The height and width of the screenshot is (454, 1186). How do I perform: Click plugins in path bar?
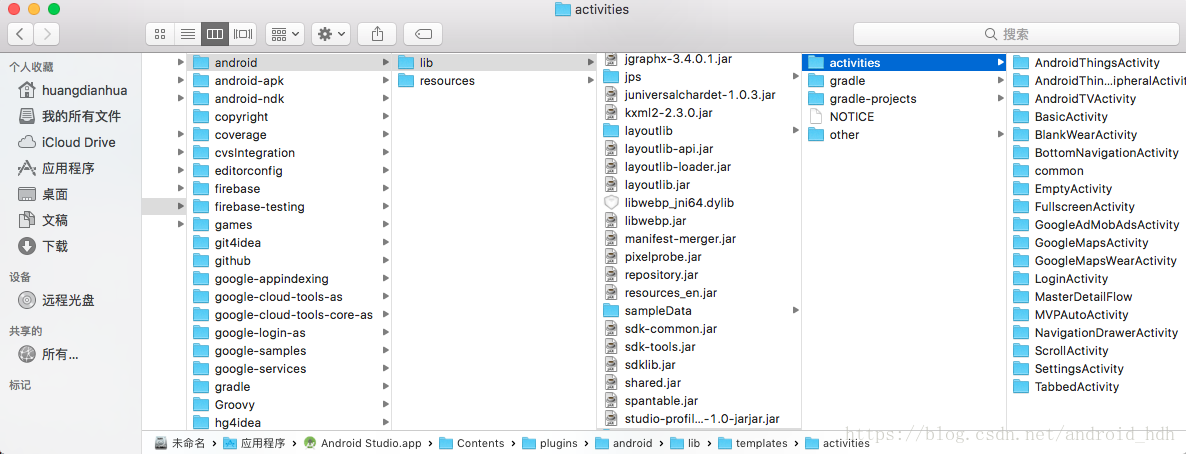[550, 443]
